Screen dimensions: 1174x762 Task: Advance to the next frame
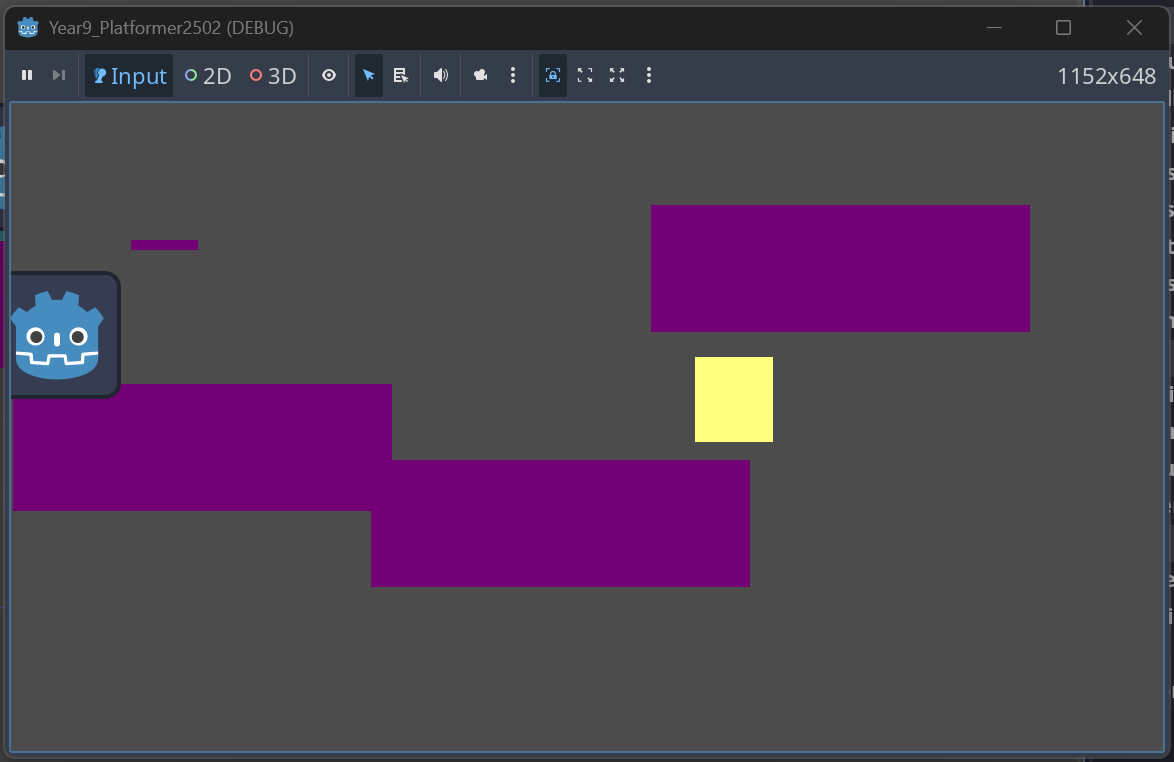(59, 76)
